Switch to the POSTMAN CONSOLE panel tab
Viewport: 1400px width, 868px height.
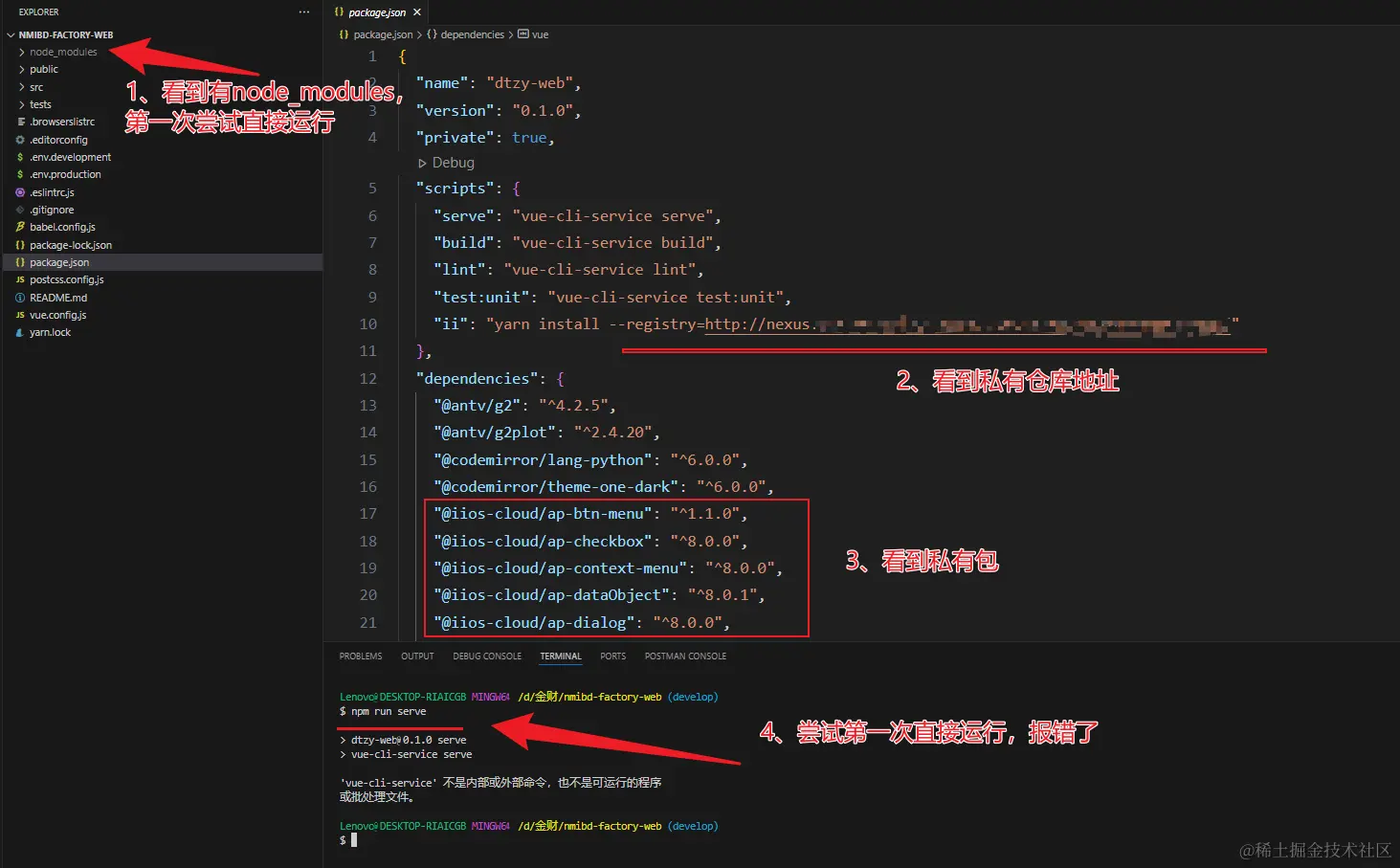tap(685, 657)
